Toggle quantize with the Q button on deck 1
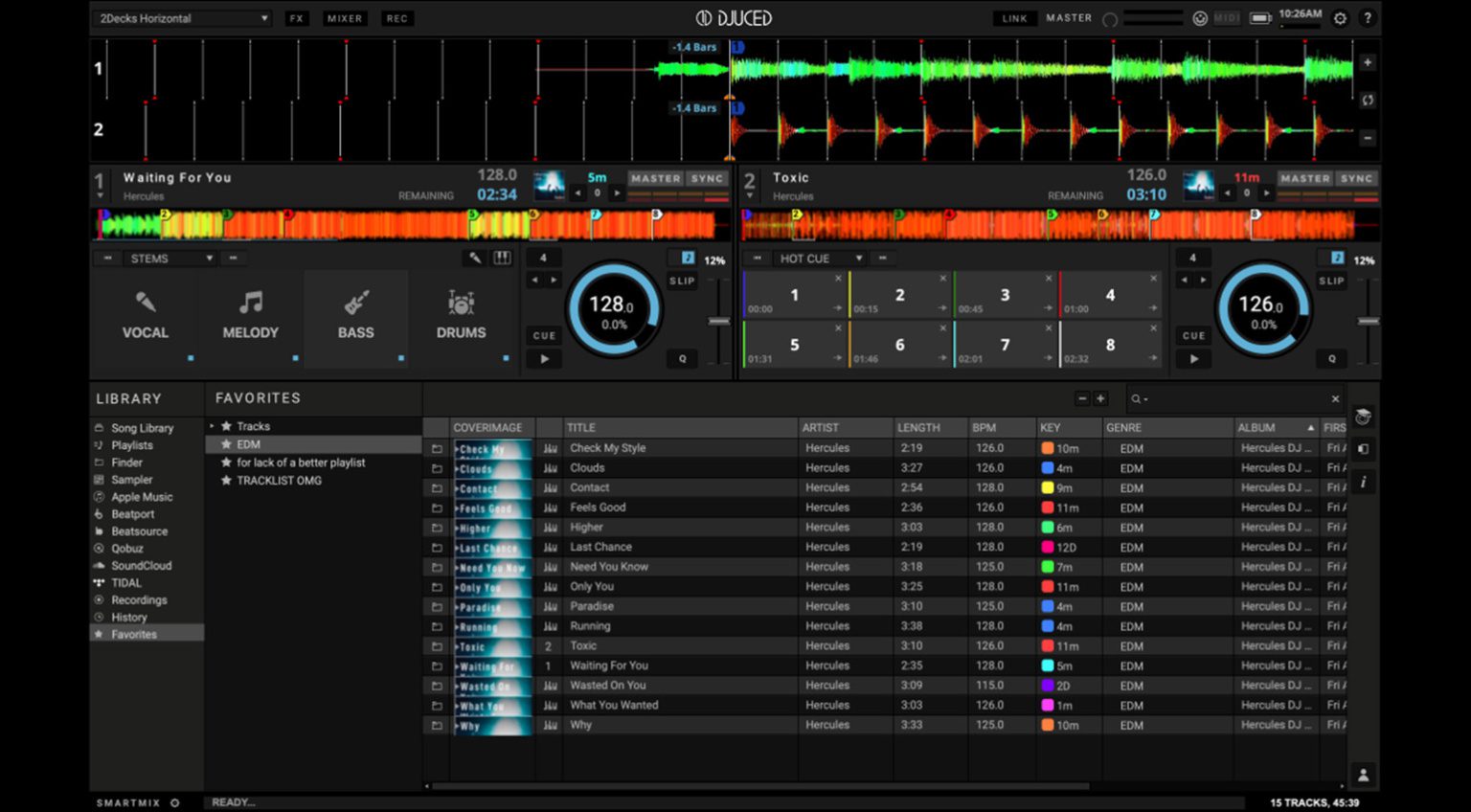This screenshot has width=1471, height=812. pyautogui.click(x=682, y=359)
